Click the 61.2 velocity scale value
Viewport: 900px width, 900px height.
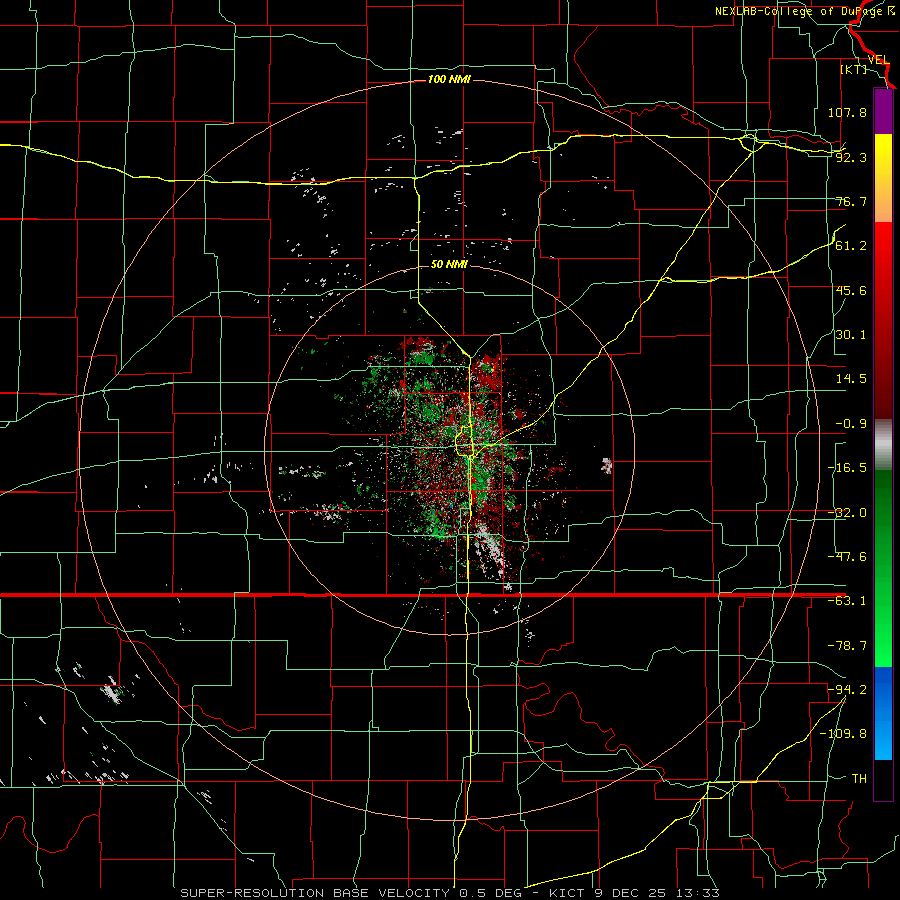(x=851, y=246)
